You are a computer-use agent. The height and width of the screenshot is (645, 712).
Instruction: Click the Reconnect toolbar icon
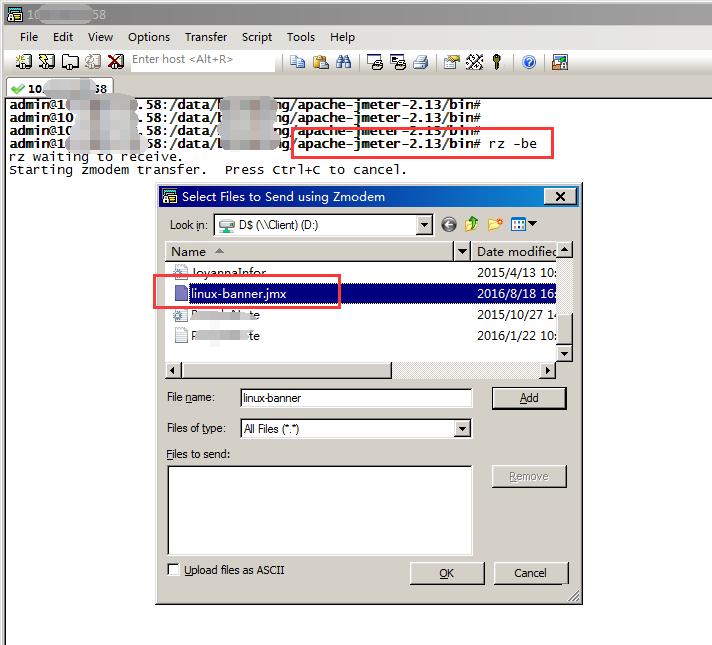pos(93,61)
